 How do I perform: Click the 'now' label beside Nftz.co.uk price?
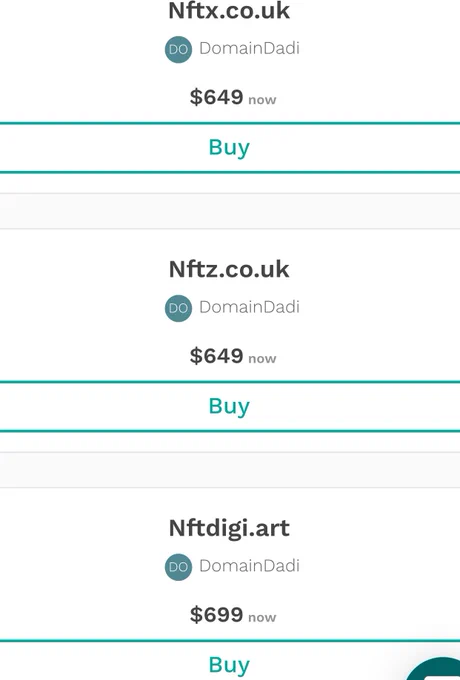pos(262,359)
